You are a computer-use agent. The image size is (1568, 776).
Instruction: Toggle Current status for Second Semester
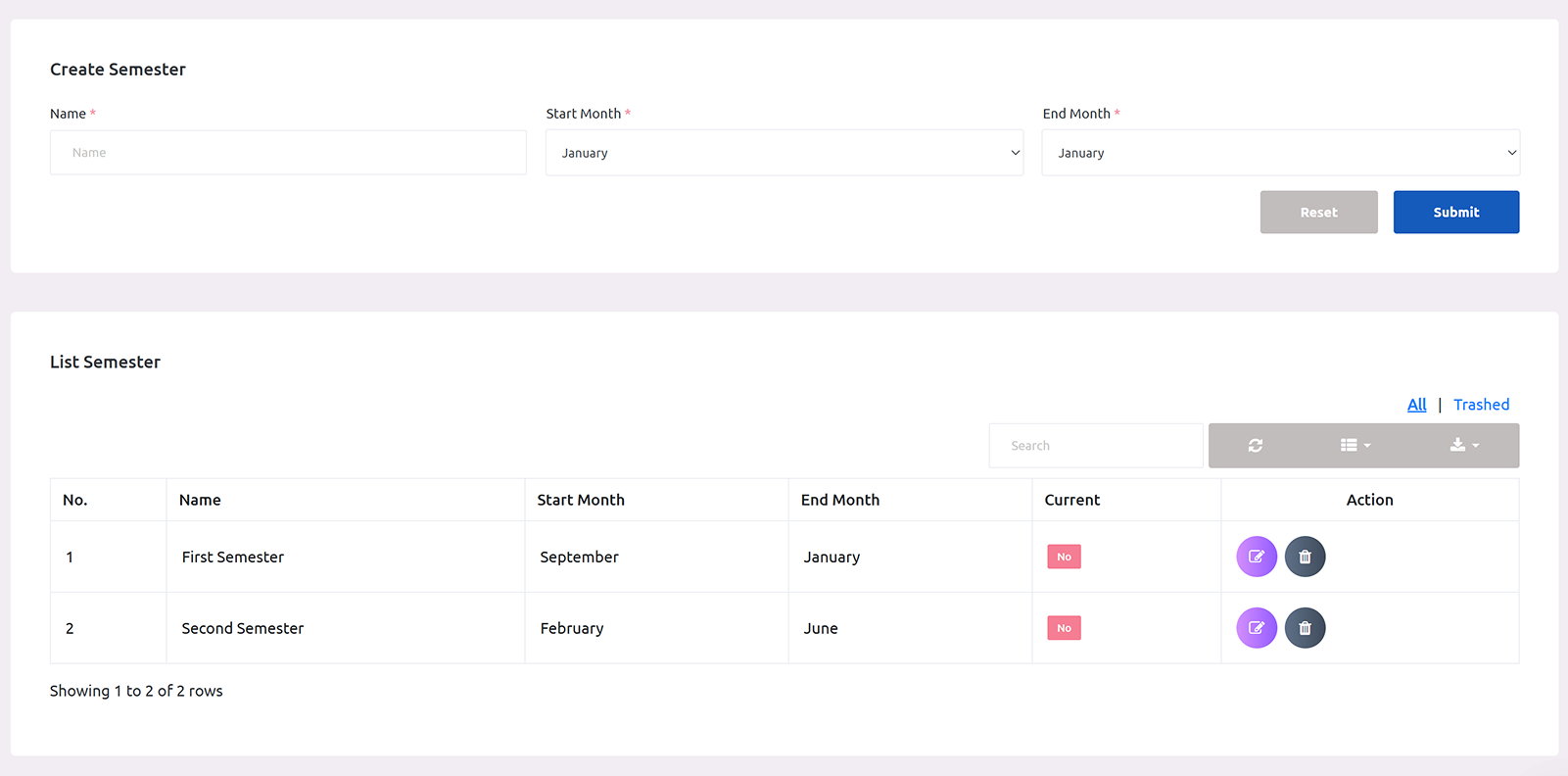pyautogui.click(x=1064, y=628)
